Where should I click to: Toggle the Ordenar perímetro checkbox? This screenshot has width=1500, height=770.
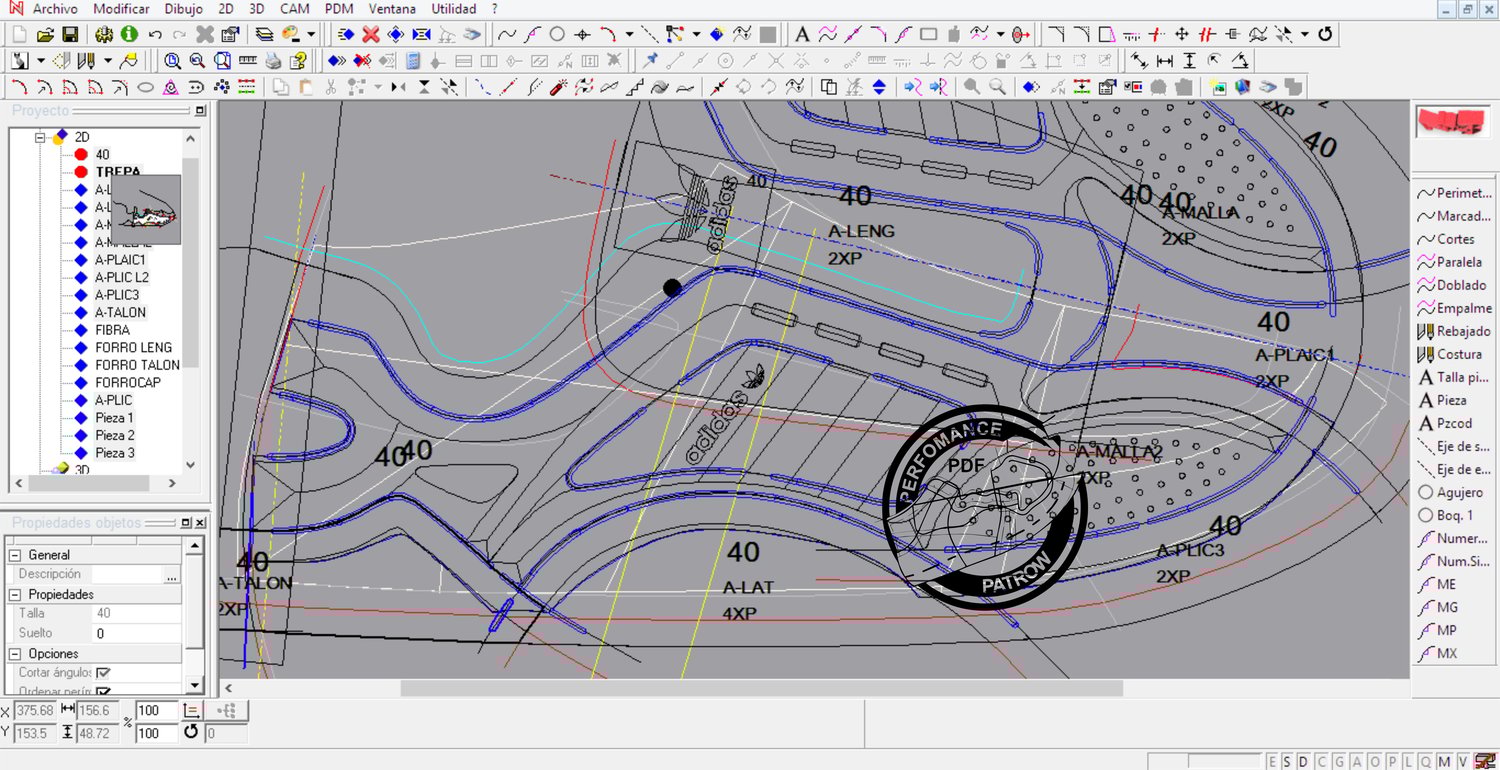pos(103,691)
